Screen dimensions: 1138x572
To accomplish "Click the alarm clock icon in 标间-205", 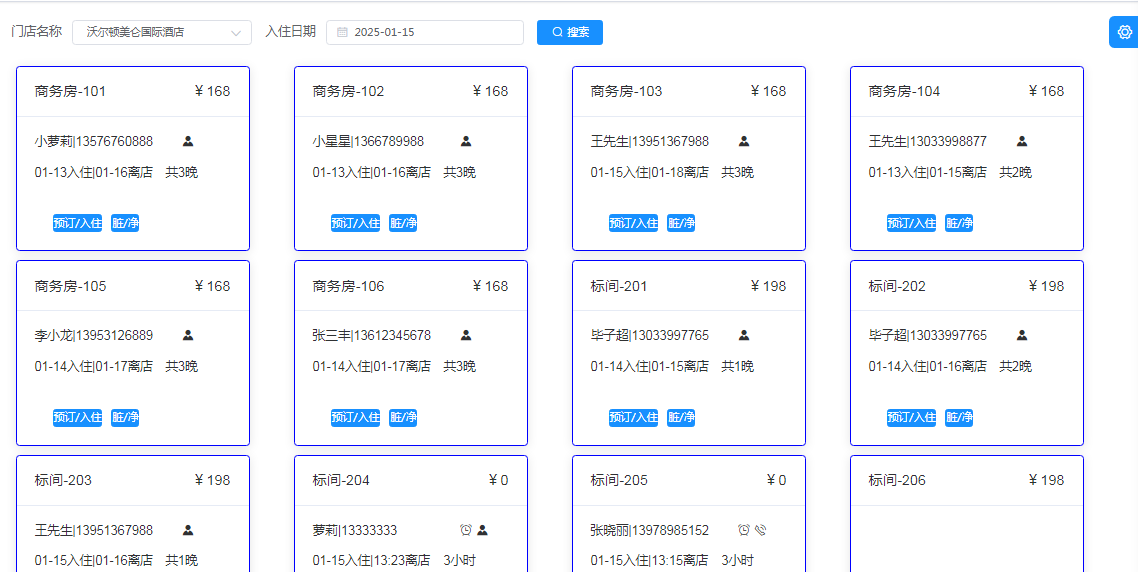I will tap(744, 530).
